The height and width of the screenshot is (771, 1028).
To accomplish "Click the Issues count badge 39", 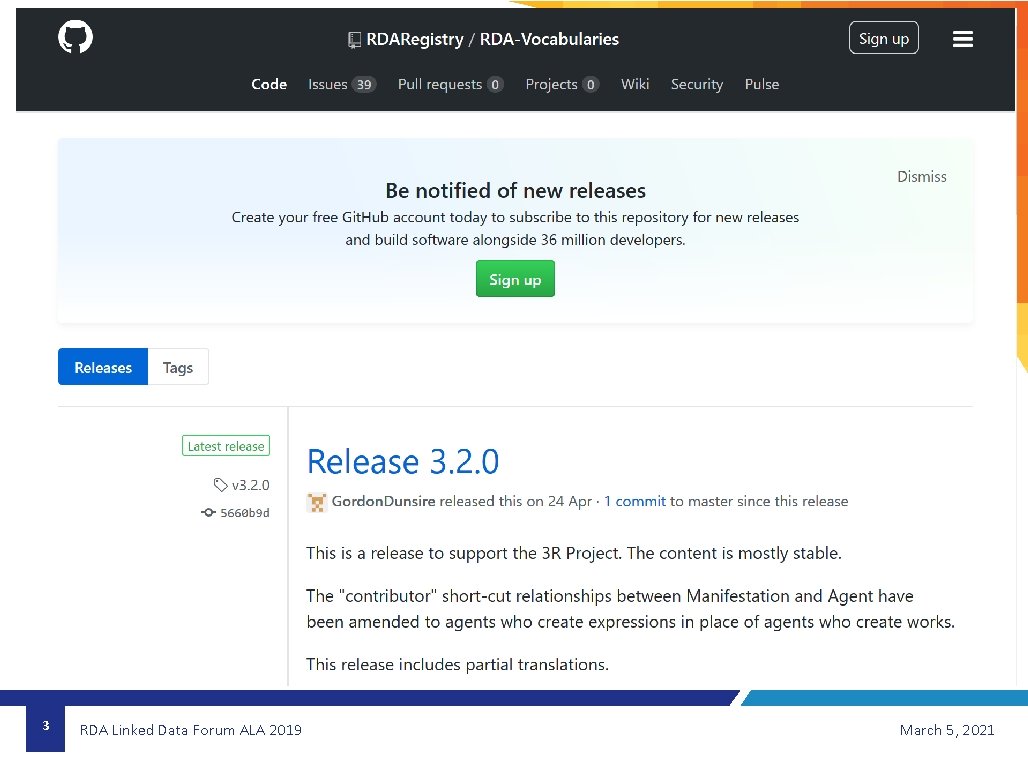I will pyautogui.click(x=364, y=85).
